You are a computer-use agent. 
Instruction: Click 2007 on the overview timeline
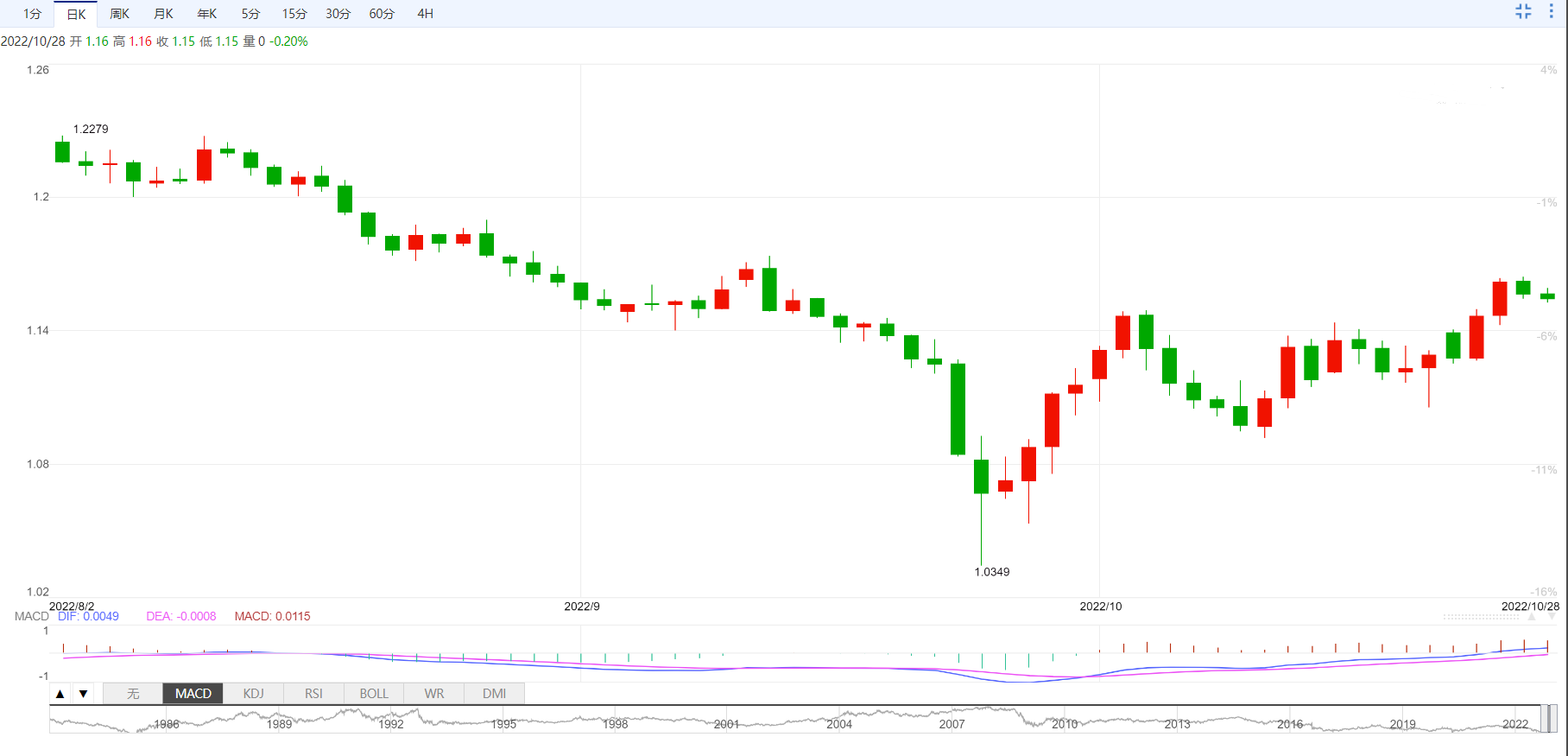[952, 724]
